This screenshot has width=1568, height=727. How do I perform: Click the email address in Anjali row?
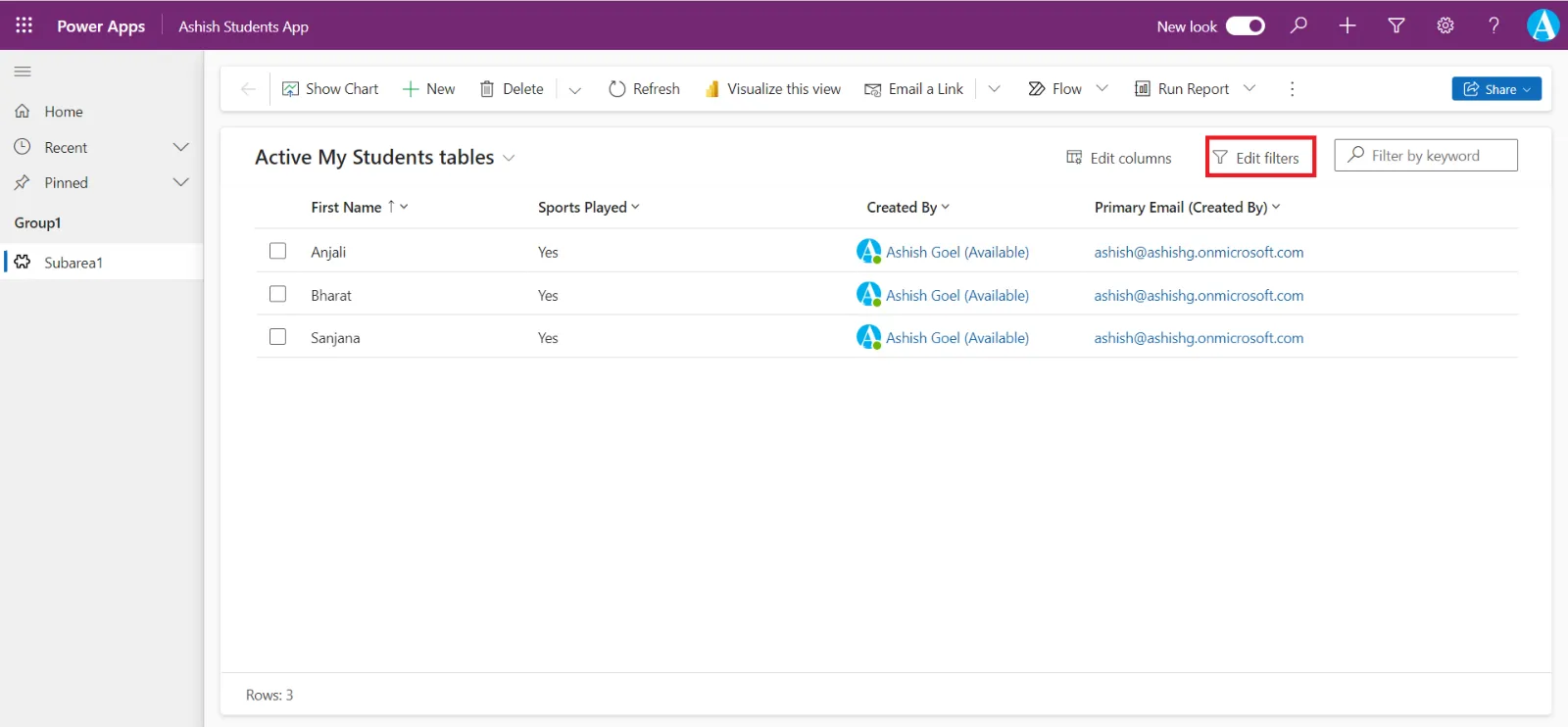tap(1199, 253)
